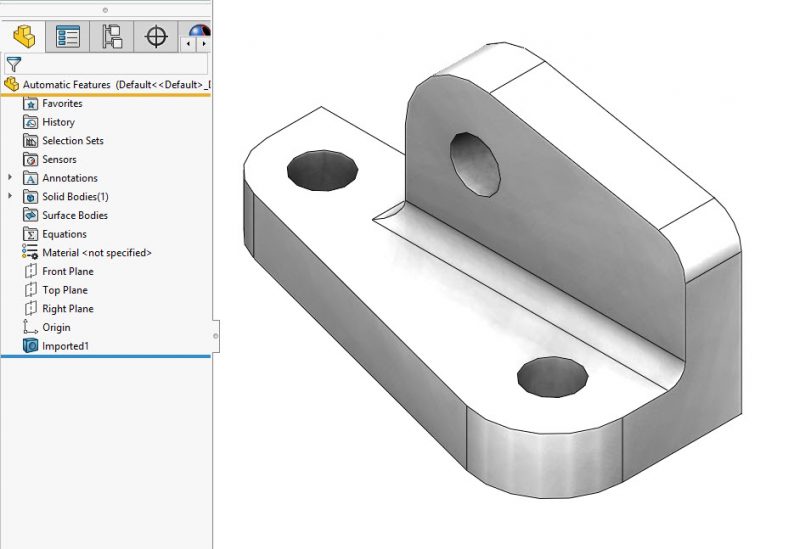Select the Imported1 feature
Image resolution: width=800 pixels, height=549 pixels.
pyautogui.click(x=65, y=346)
